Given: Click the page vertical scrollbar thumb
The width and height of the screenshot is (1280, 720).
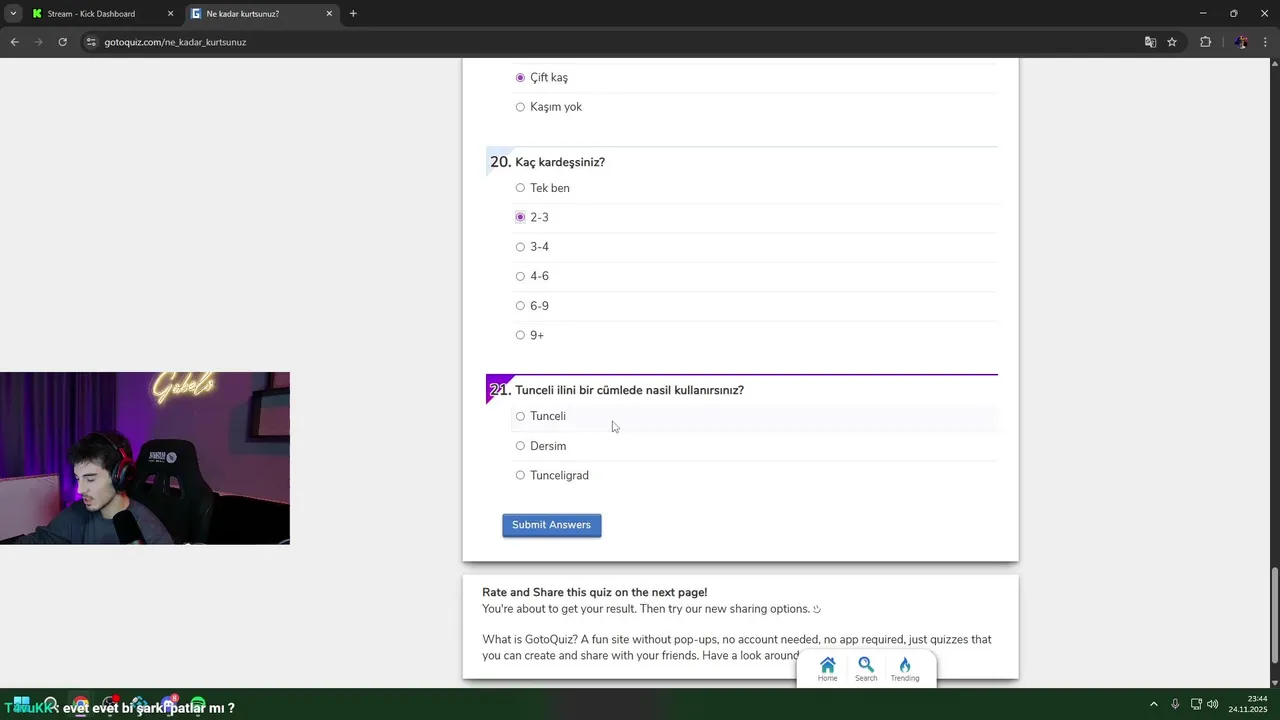Looking at the screenshot, I should [1274, 615].
